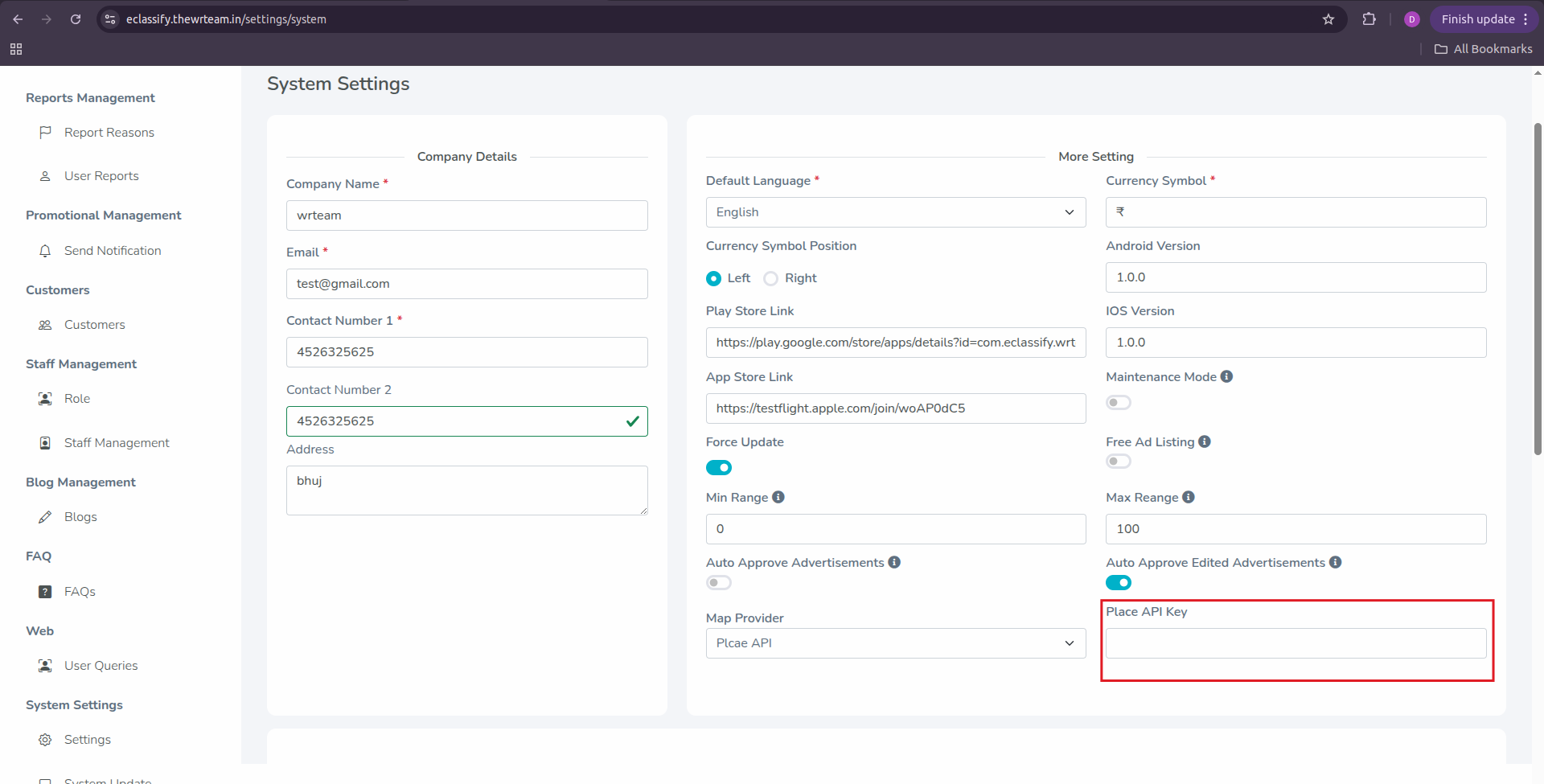
Task: Select the Report Reasons flag icon
Action: click(46, 133)
